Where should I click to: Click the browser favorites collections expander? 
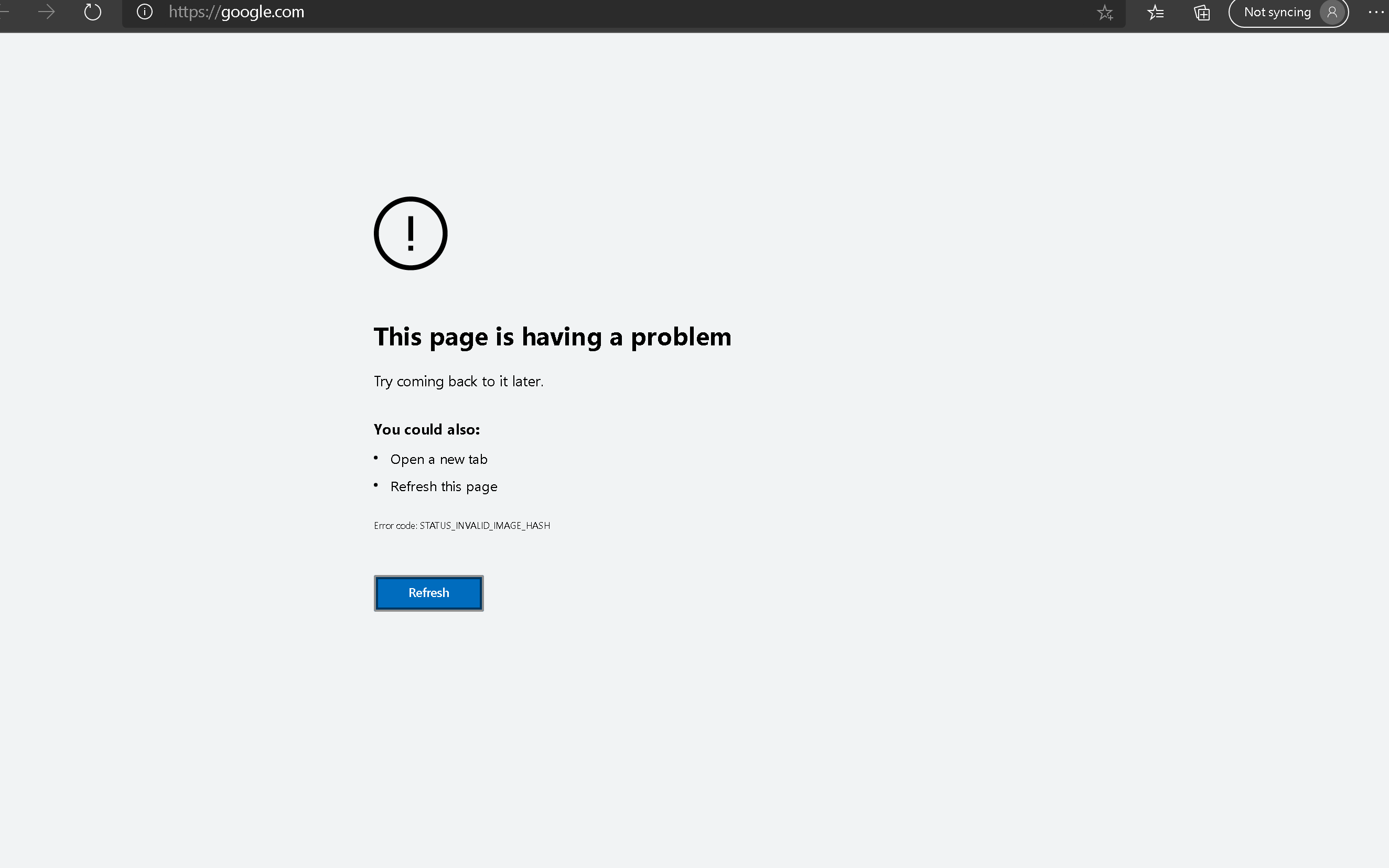1155,12
